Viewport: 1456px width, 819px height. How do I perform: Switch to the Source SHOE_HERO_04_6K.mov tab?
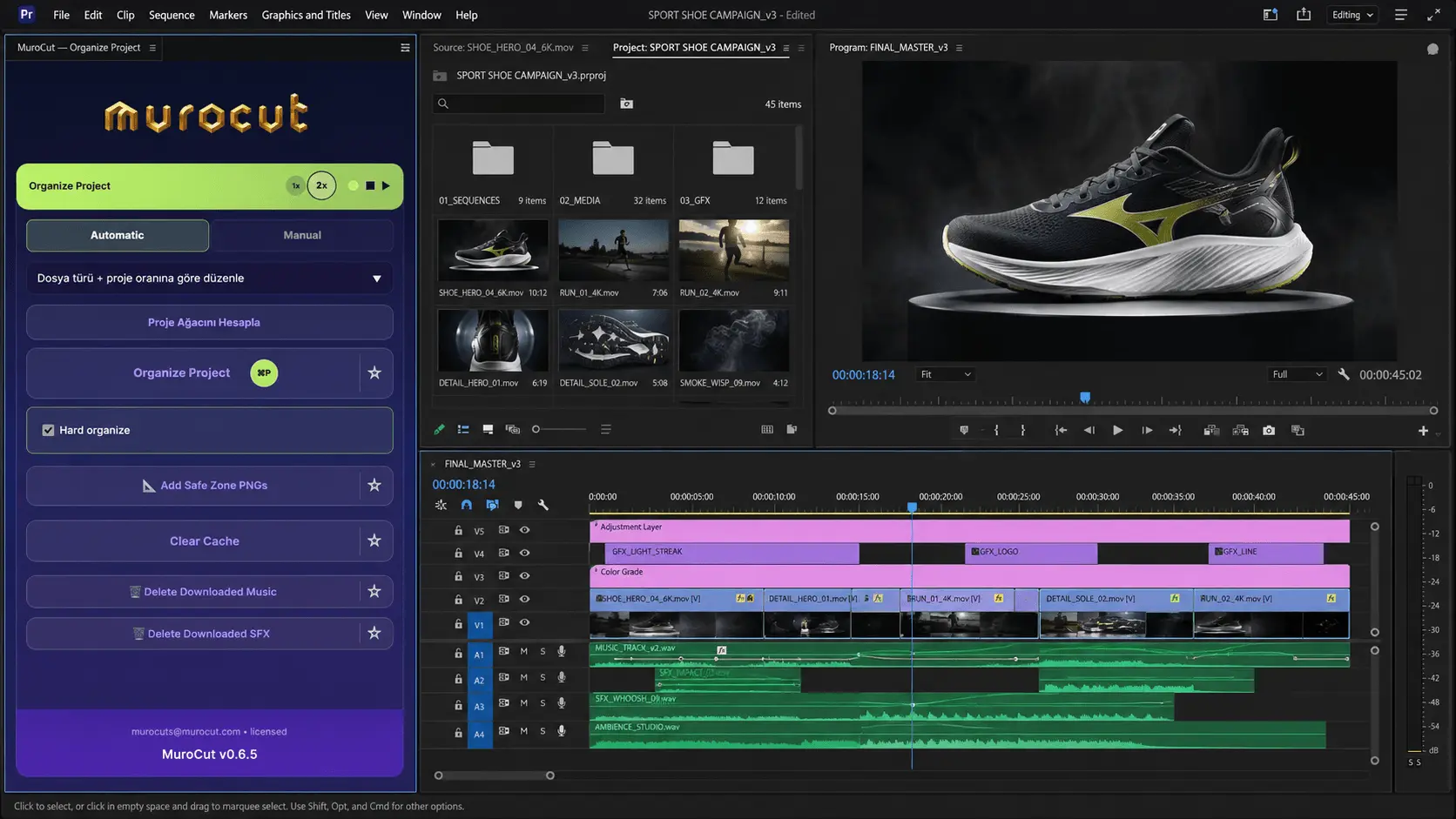click(x=503, y=48)
